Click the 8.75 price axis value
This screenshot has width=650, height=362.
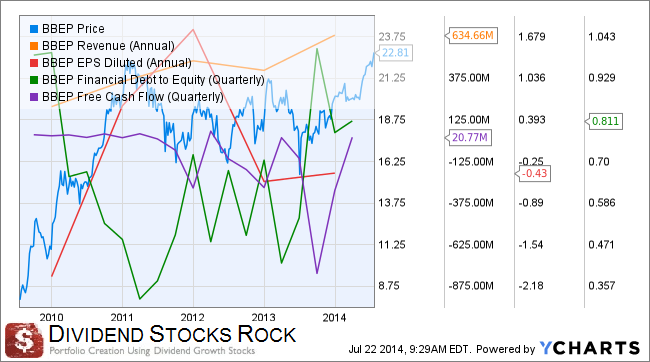389,286
